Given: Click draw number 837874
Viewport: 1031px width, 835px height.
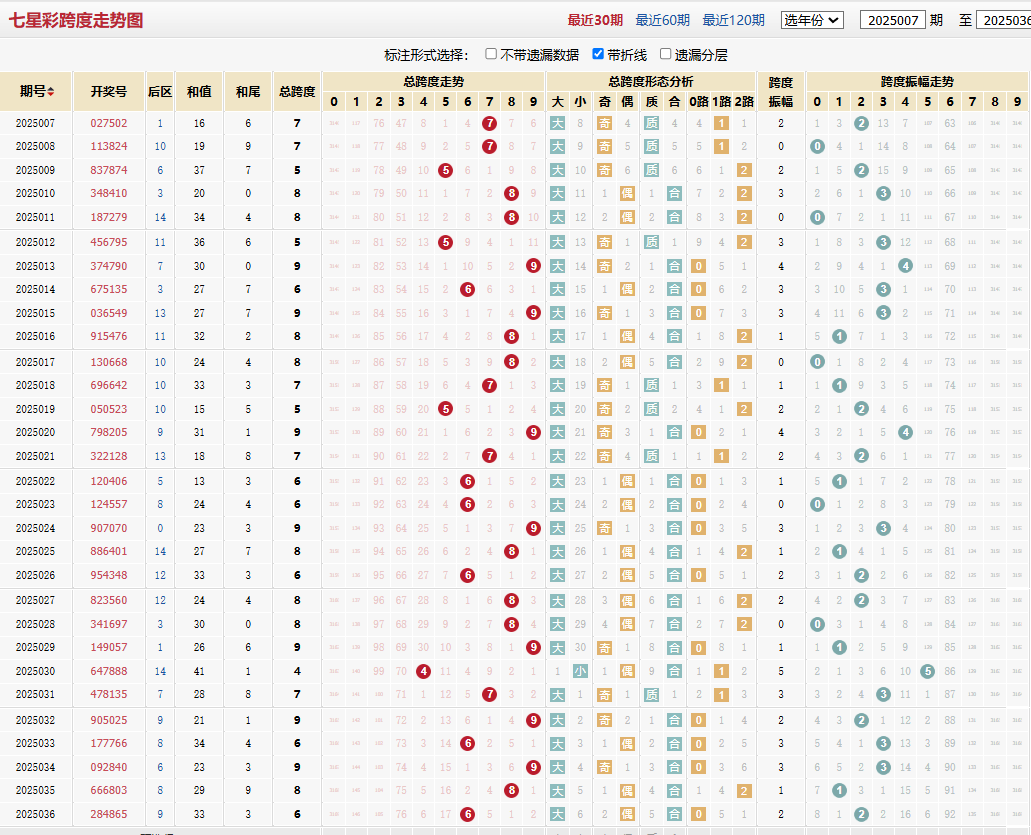Looking at the screenshot, I should click(x=108, y=170).
